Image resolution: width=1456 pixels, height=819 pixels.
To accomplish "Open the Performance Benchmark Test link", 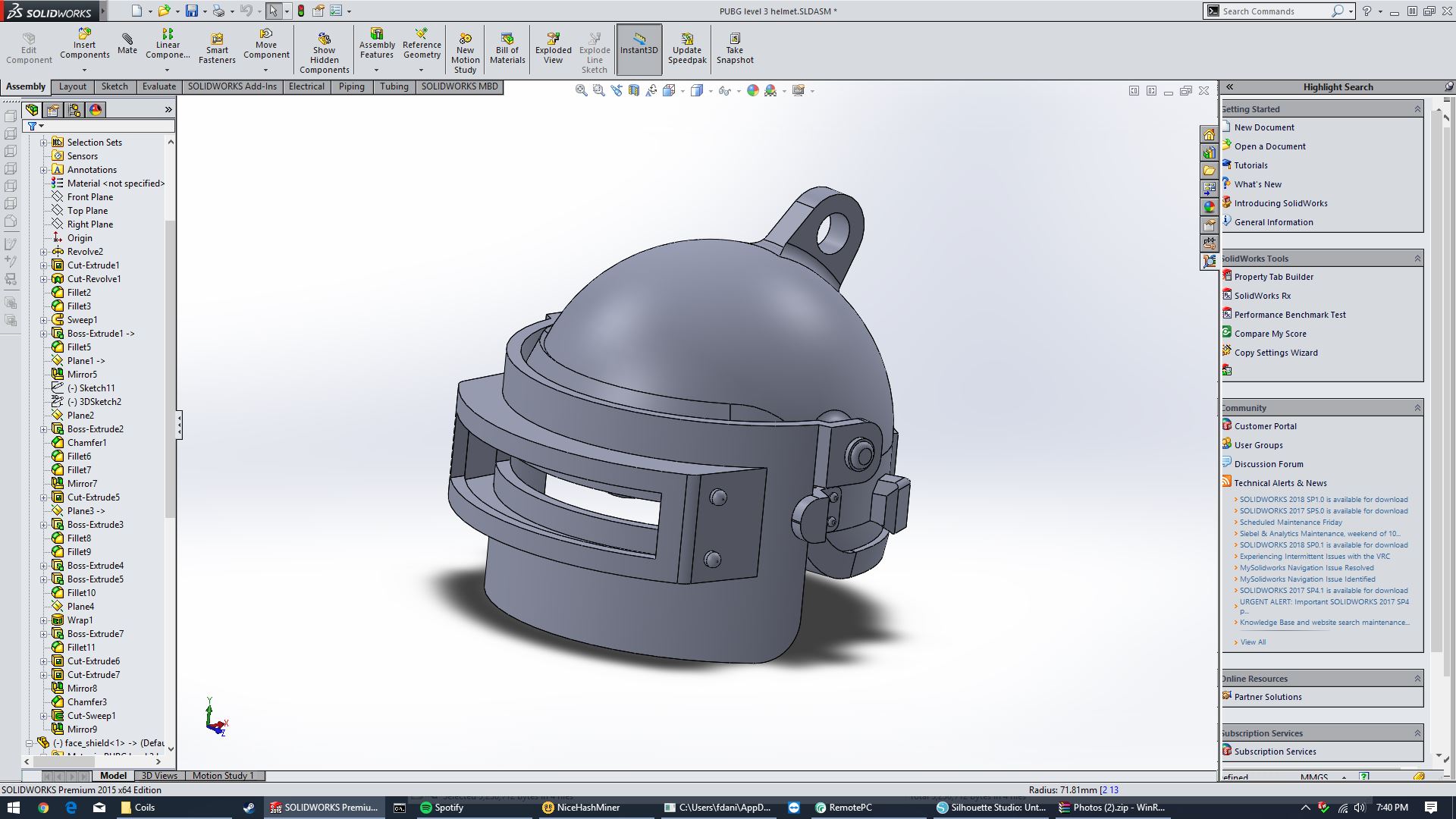I will tap(1290, 315).
